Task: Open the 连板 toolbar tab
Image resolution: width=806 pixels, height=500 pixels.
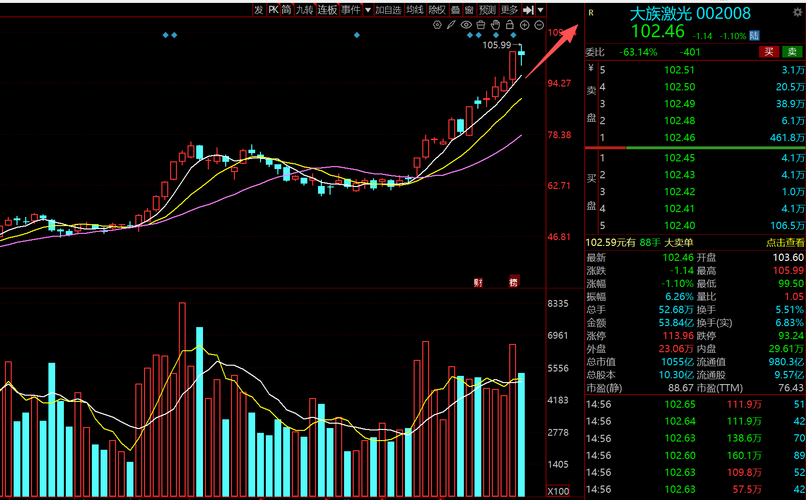Action: tap(327, 10)
